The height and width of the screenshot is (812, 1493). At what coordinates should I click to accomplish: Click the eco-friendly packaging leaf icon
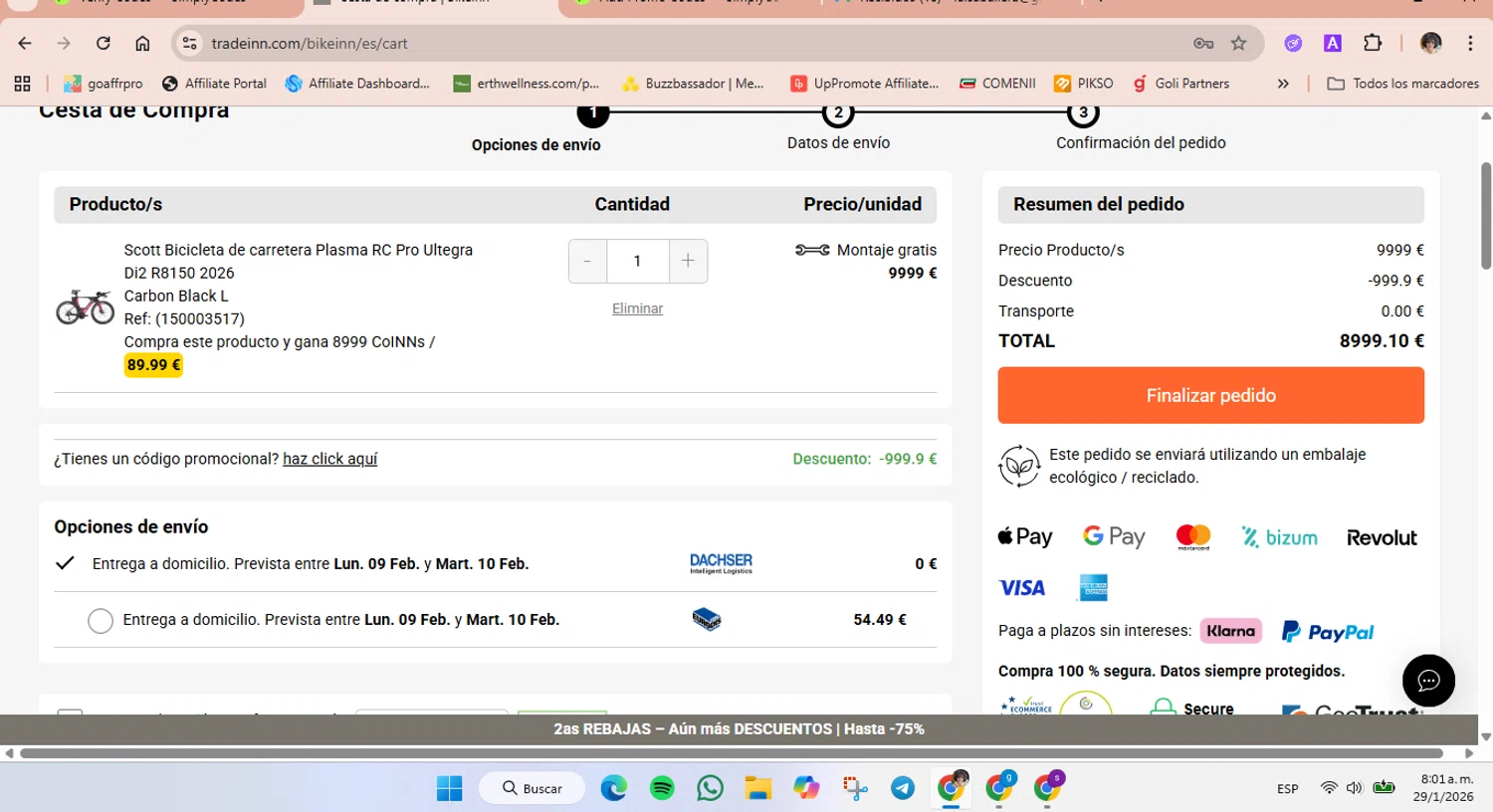tap(1019, 466)
